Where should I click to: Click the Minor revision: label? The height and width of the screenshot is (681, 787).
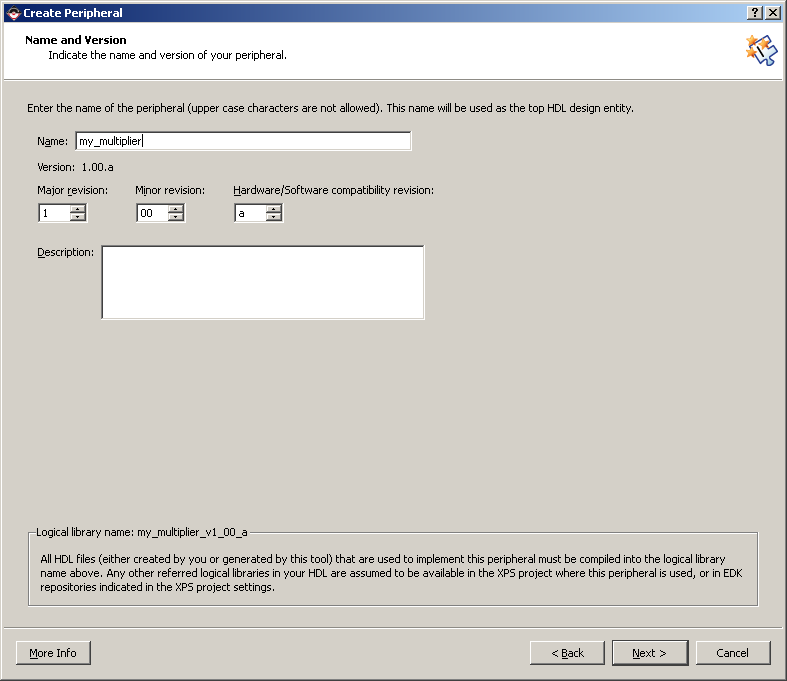click(170, 190)
